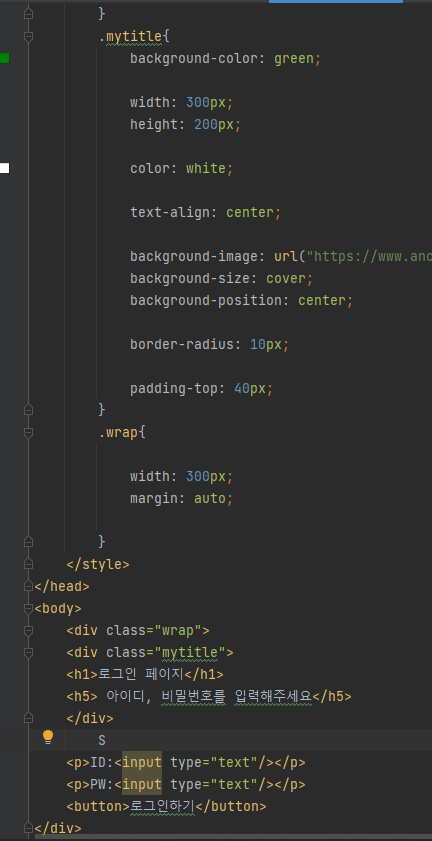Click the .mytitle selector text

coord(130,36)
